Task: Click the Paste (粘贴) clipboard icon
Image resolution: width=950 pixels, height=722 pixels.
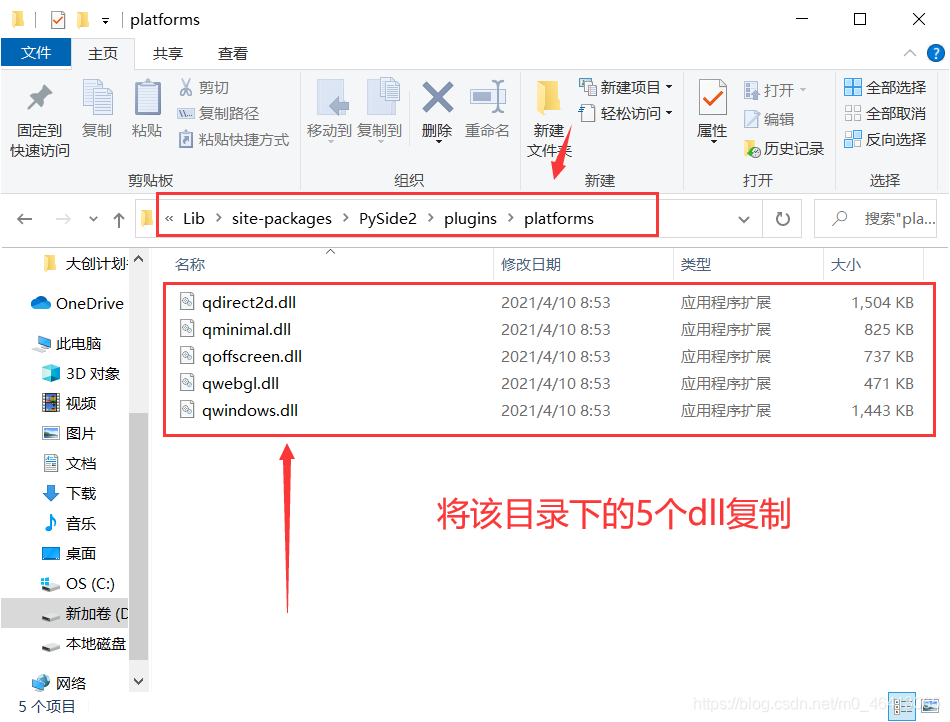Action: pyautogui.click(x=147, y=98)
